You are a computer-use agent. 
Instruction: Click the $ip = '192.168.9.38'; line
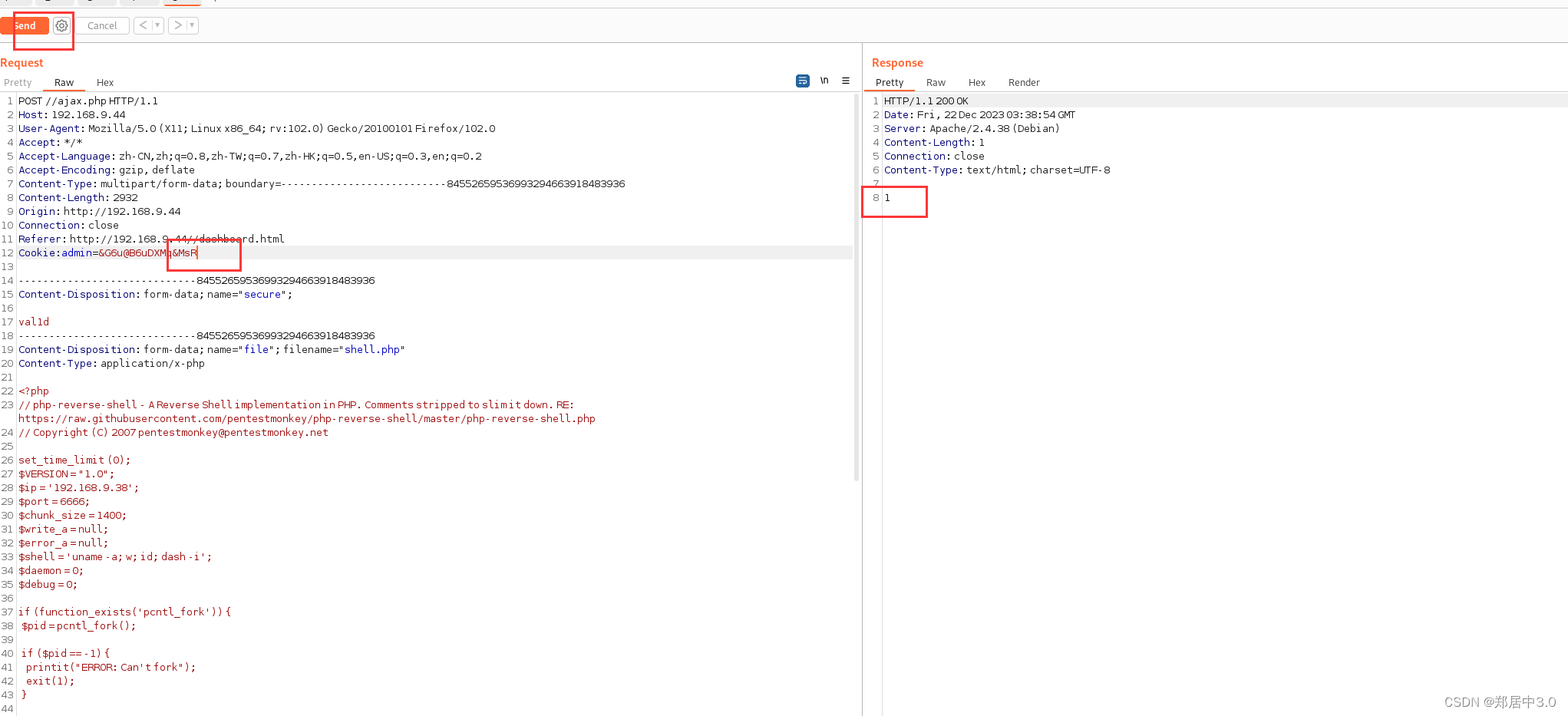[79, 487]
